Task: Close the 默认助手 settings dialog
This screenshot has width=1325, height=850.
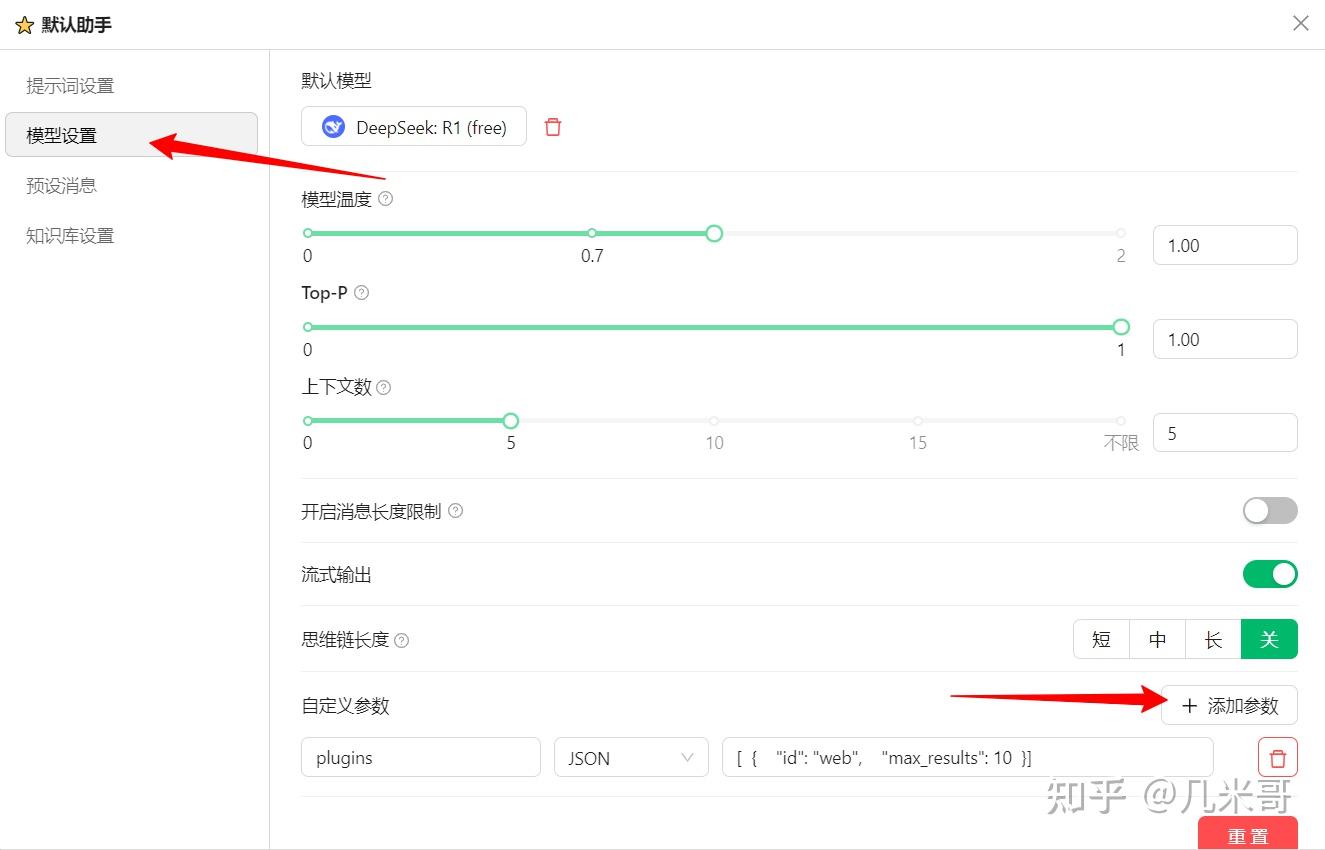Action: [1300, 23]
